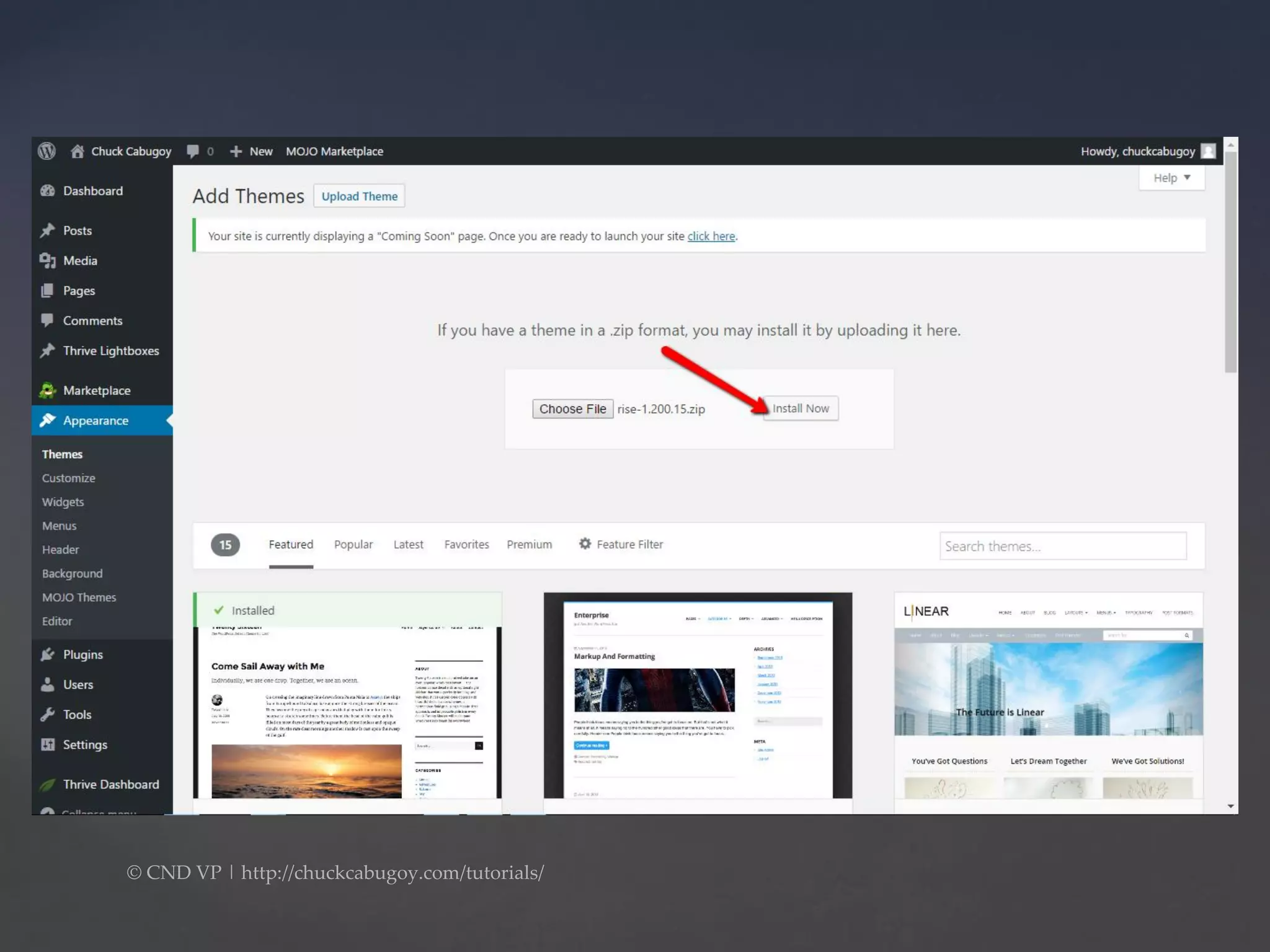Click the Posts pushpin icon

point(48,231)
